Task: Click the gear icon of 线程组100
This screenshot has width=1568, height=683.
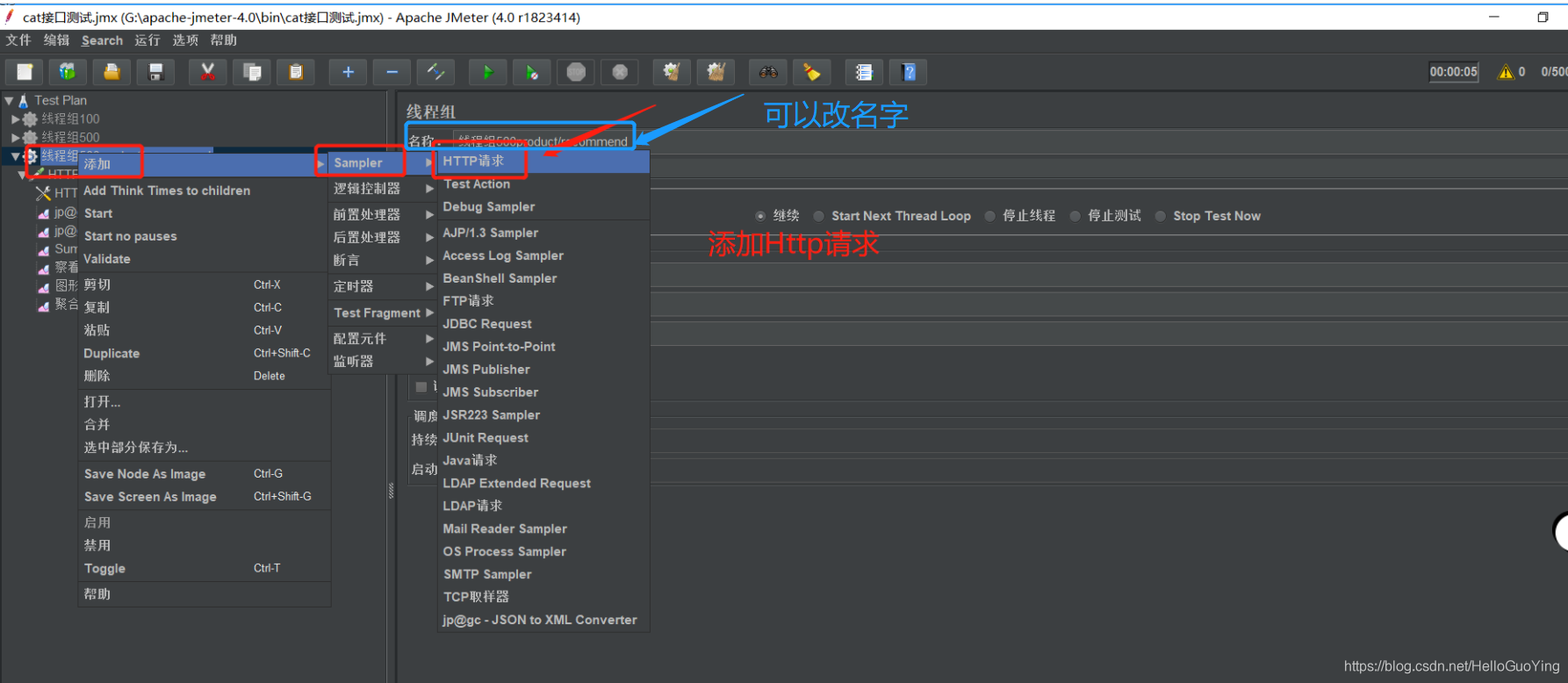Action: coord(30,119)
